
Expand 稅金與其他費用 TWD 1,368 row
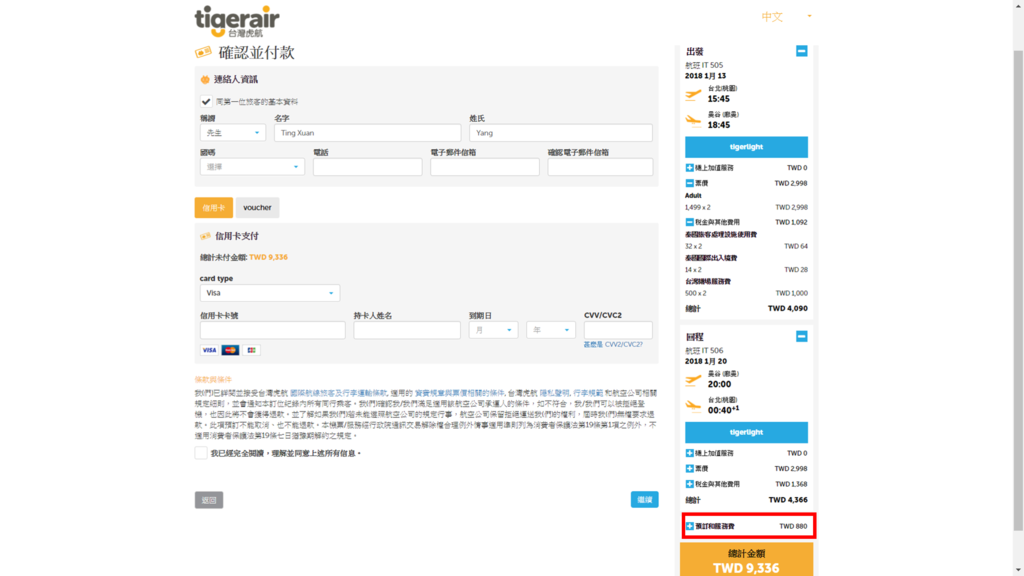click(690, 485)
